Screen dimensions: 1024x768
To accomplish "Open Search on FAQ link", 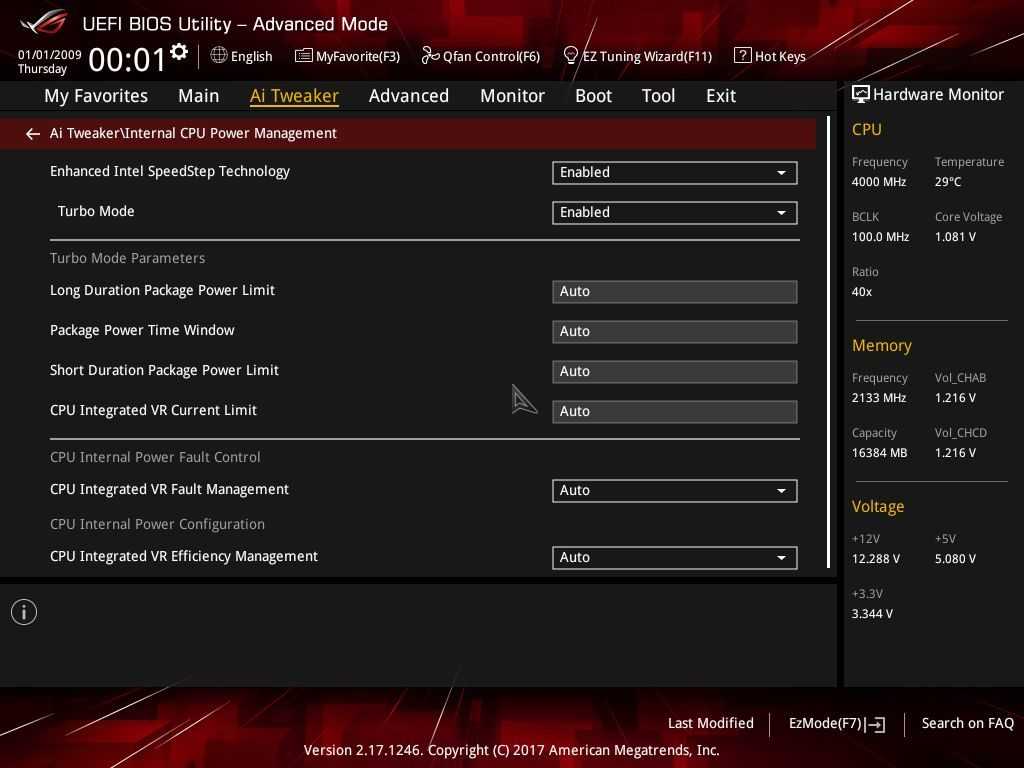I will 967,723.
